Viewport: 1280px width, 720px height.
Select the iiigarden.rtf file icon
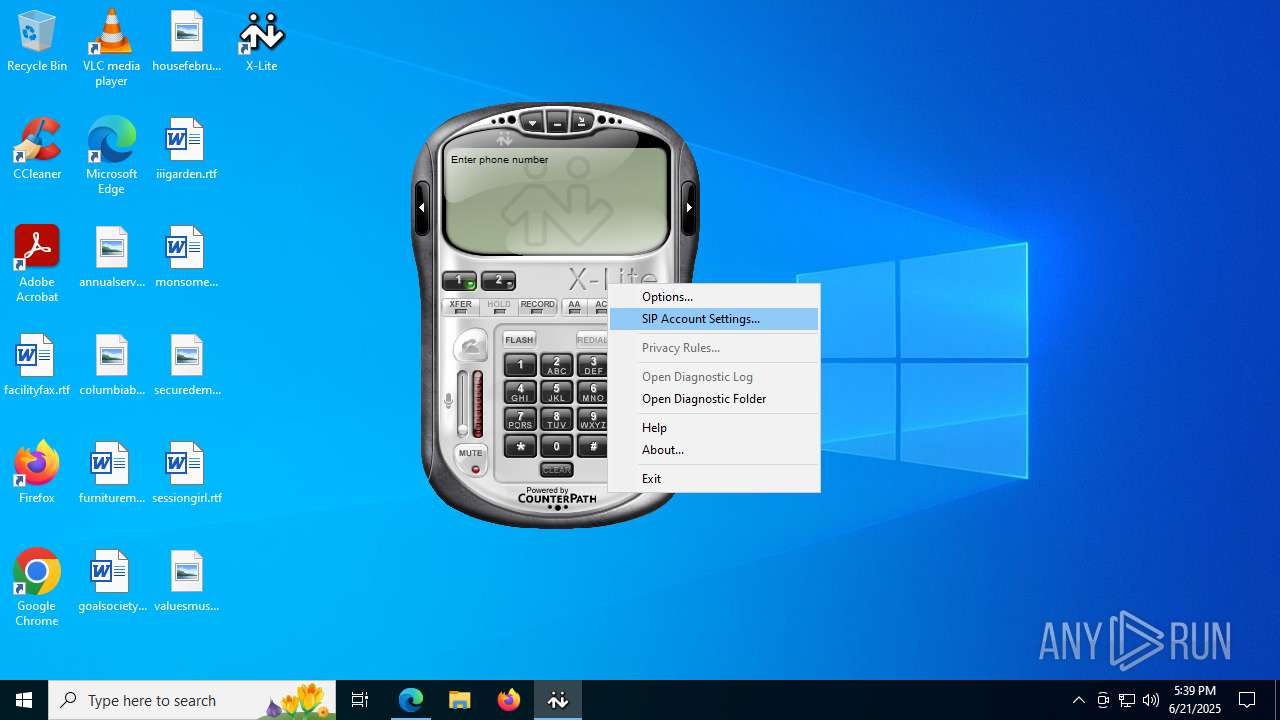pyautogui.click(x=186, y=150)
